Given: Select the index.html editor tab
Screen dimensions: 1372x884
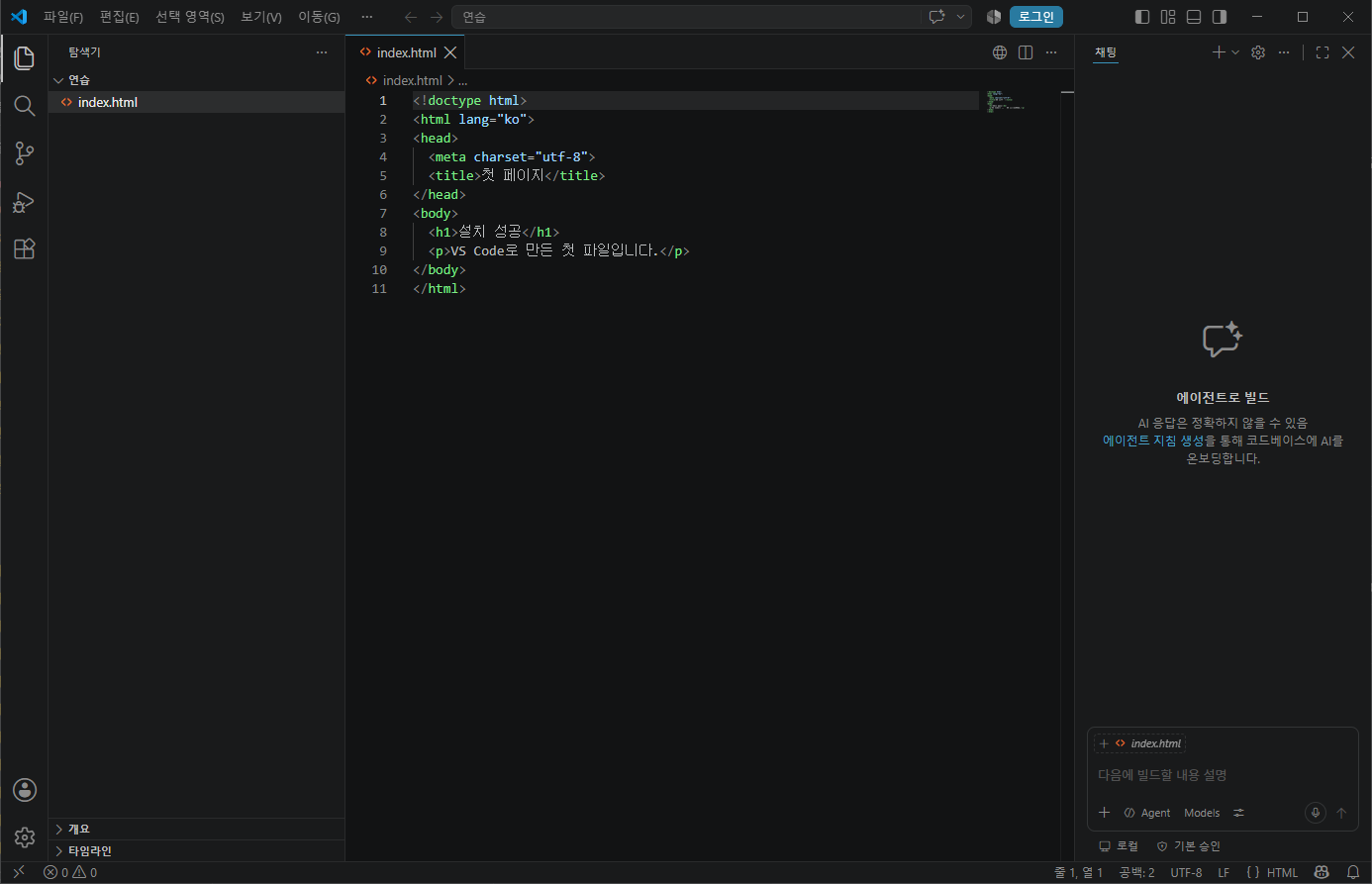Looking at the screenshot, I should [406, 52].
